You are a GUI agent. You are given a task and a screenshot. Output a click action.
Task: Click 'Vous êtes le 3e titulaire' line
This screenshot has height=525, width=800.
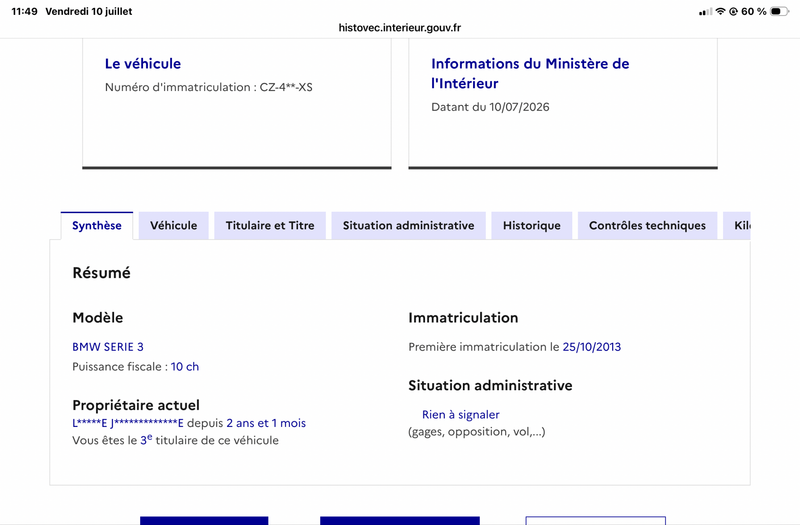pyautogui.click(x=176, y=440)
